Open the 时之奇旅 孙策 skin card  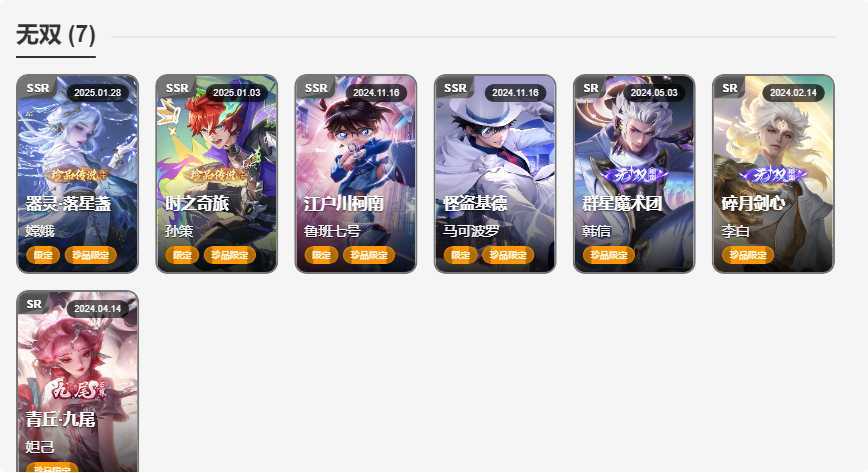click(x=216, y=174)
